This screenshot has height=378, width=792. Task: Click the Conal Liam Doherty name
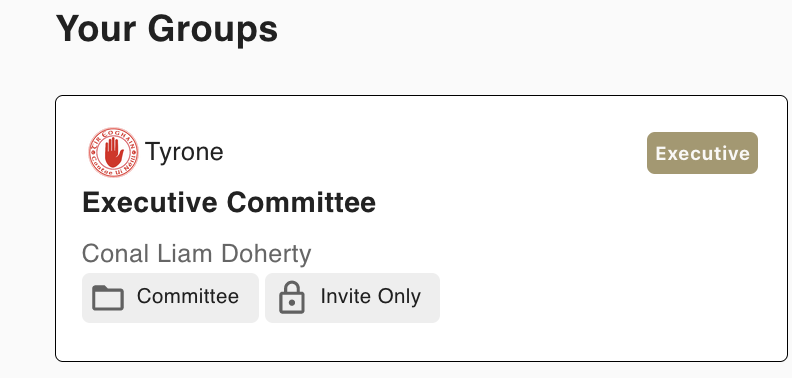pyautogui.click(x=196, y=254)
